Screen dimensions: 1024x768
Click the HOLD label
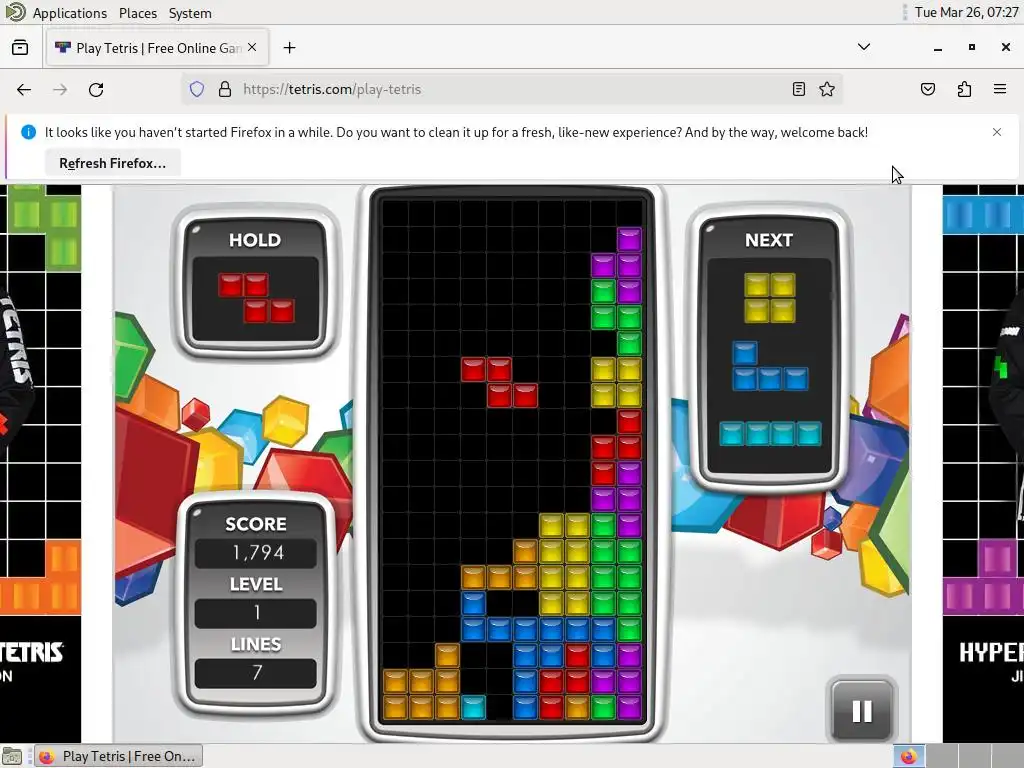(255, 240)
